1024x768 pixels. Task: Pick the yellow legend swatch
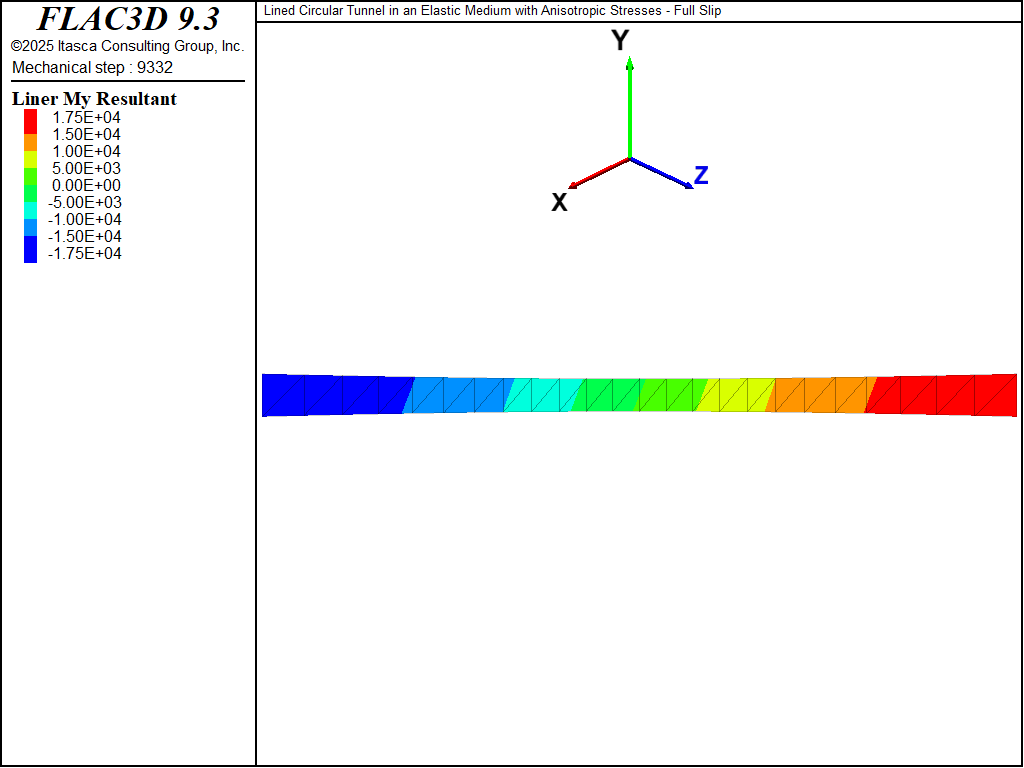31,160
